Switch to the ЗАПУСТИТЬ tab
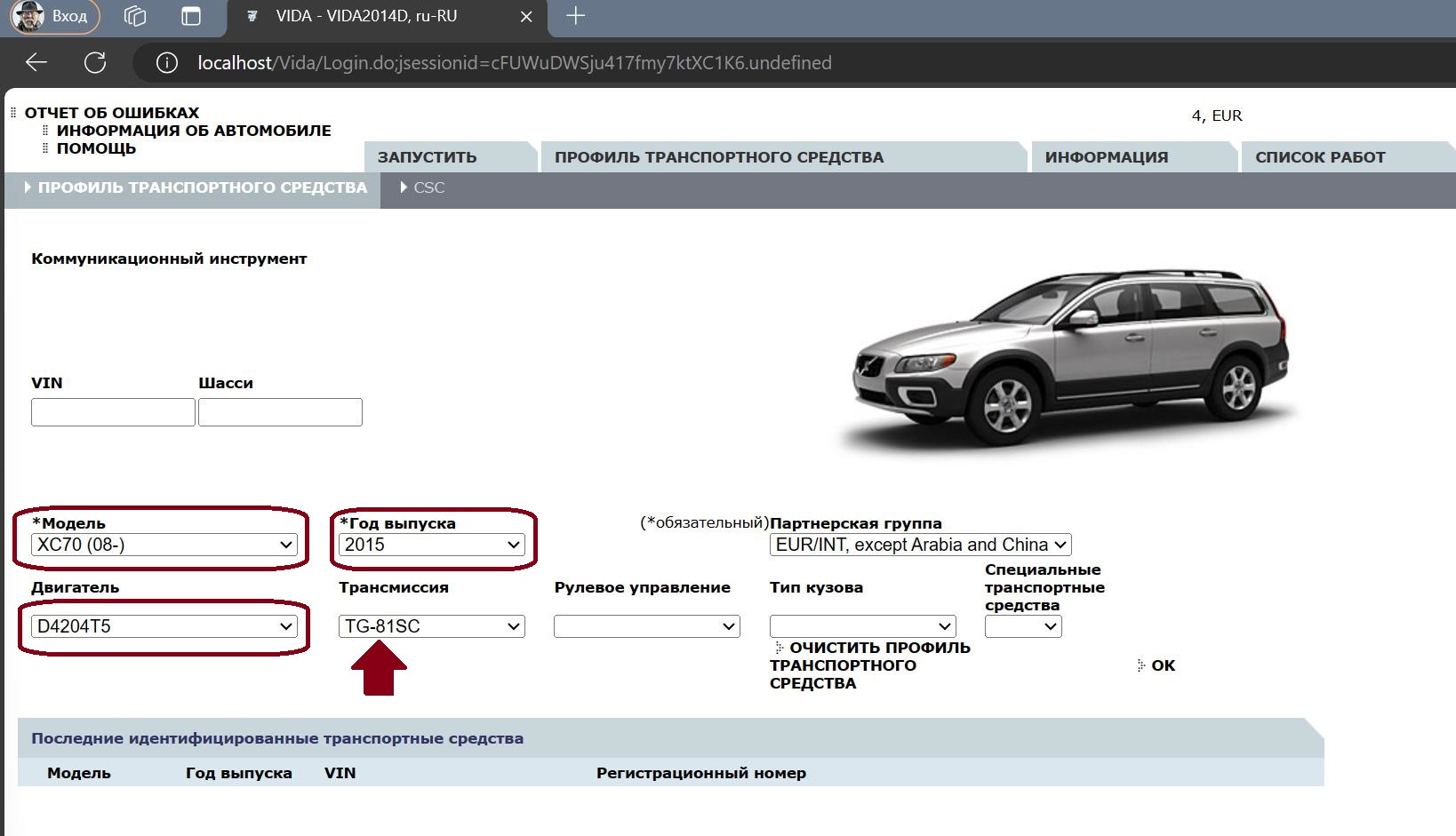The height and width of the screenshot is (836, 1456). tap(450, 157)
